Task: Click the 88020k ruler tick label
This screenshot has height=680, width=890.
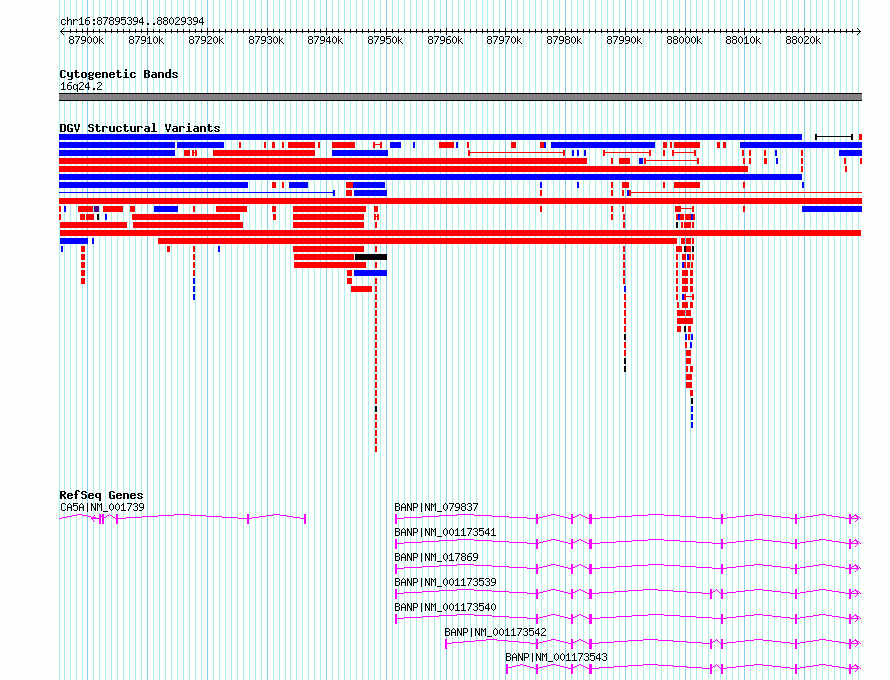Action: 803,40
